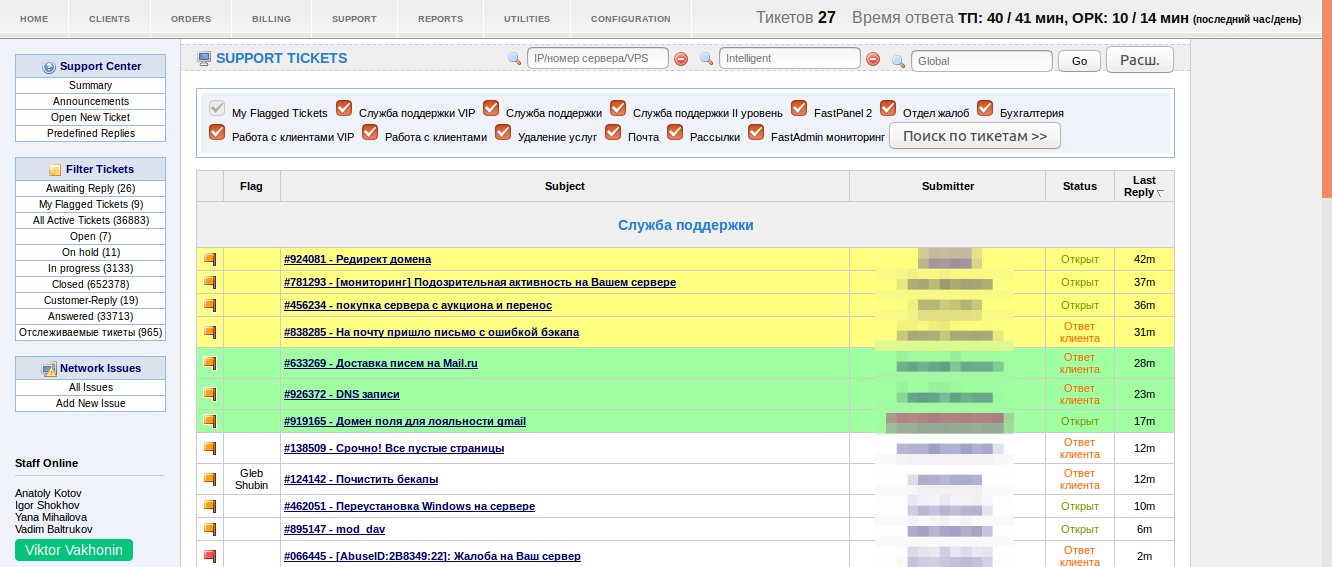Image resolution: width=1332 pixels, height=567 pixels.
Task: Open the Clients menu
Action: point(109,19)
